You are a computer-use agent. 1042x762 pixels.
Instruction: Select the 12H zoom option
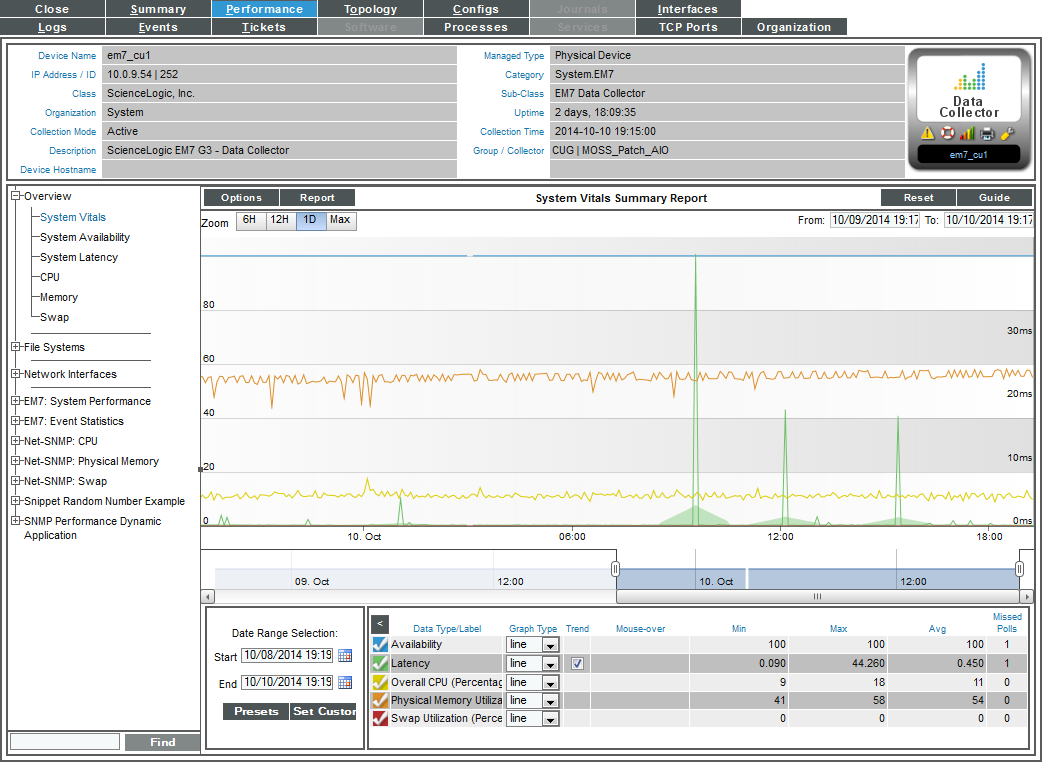click(280, 221)
